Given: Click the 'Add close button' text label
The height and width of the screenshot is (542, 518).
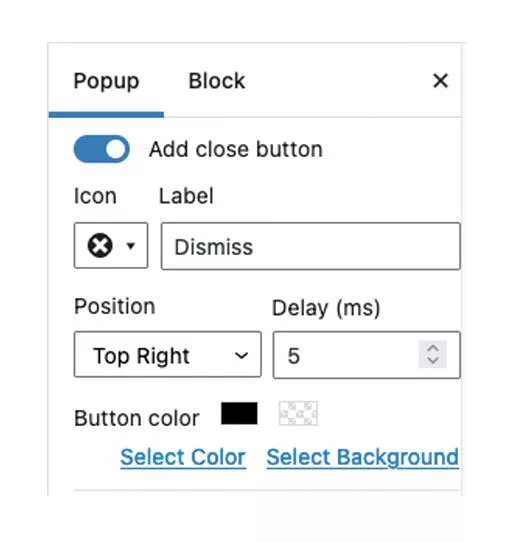Looking at the screenshot, I should (x=236, y=149).
